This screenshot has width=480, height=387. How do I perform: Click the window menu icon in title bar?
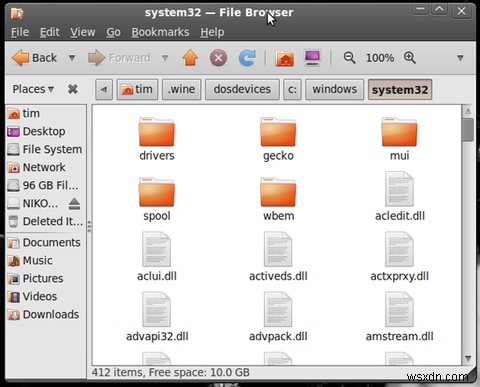[x=17, y=13]
